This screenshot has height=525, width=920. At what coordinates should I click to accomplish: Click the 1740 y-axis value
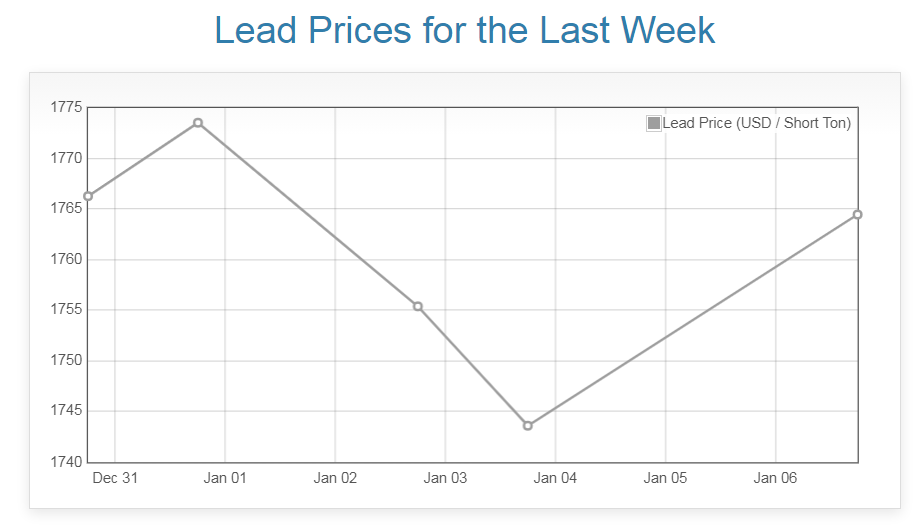65,462
